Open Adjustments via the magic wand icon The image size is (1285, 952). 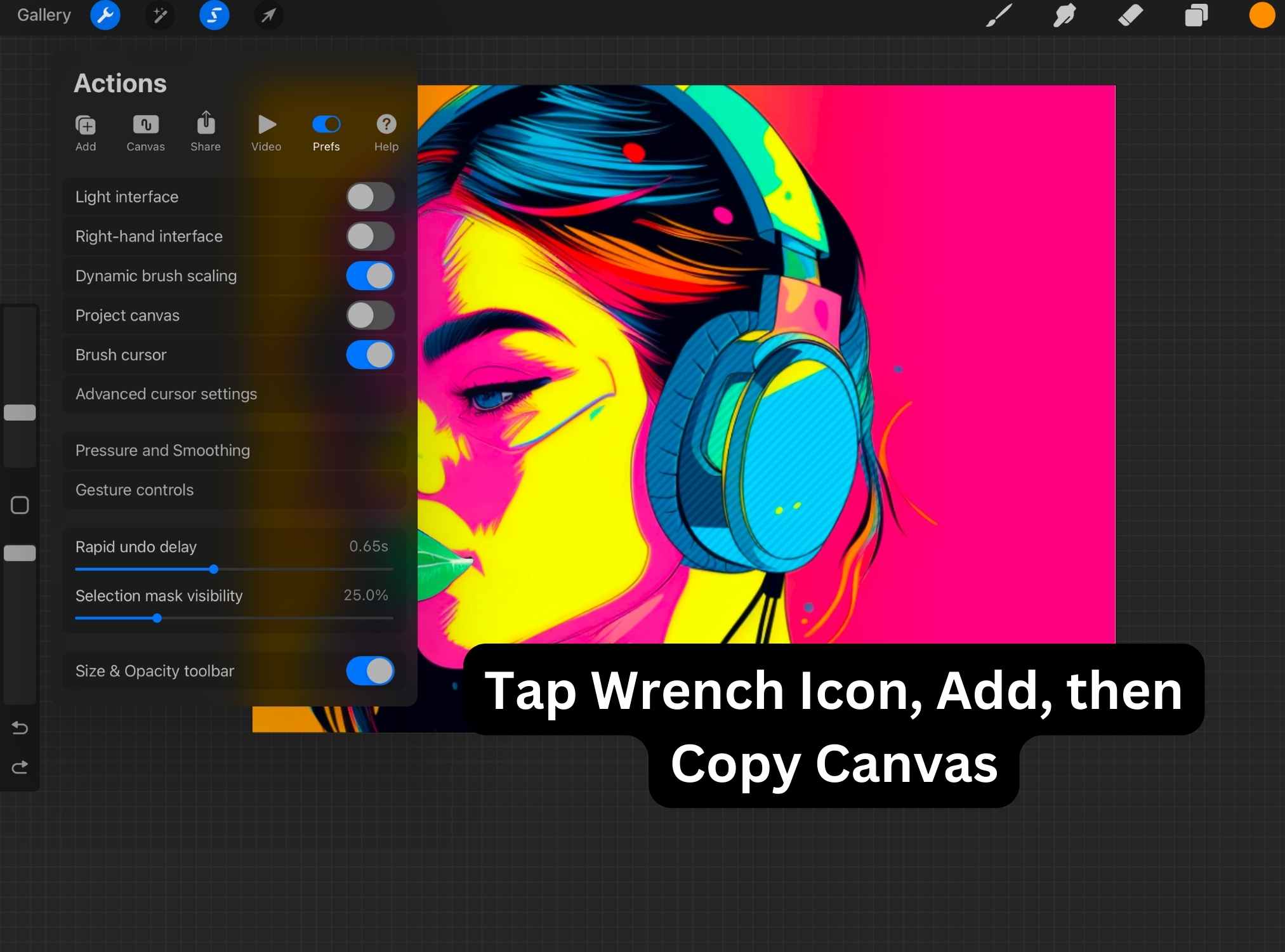coord(160,15)
